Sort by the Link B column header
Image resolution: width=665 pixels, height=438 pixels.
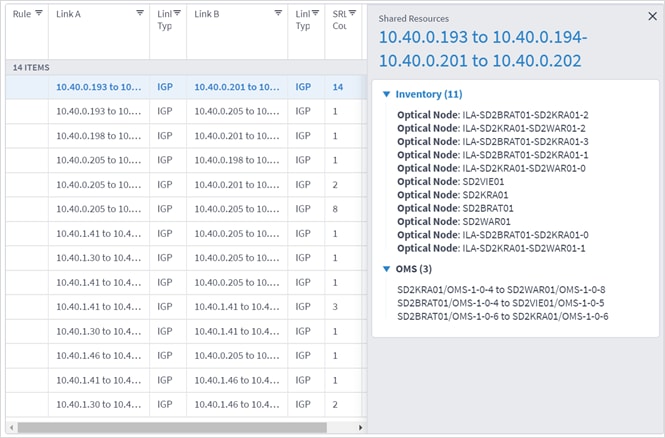pyautogui.click(x=207, y=14)
